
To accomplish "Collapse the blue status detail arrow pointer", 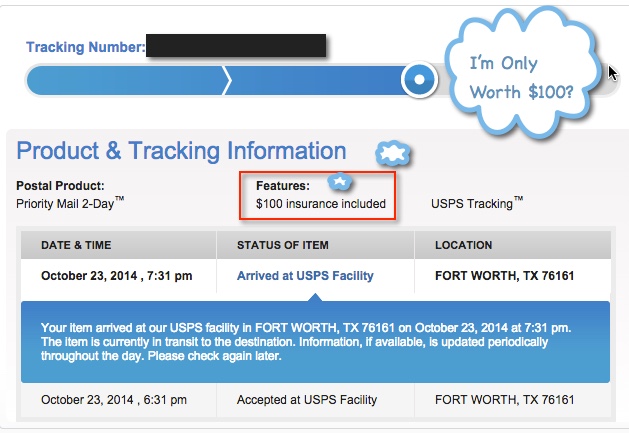I will [315, 297].
